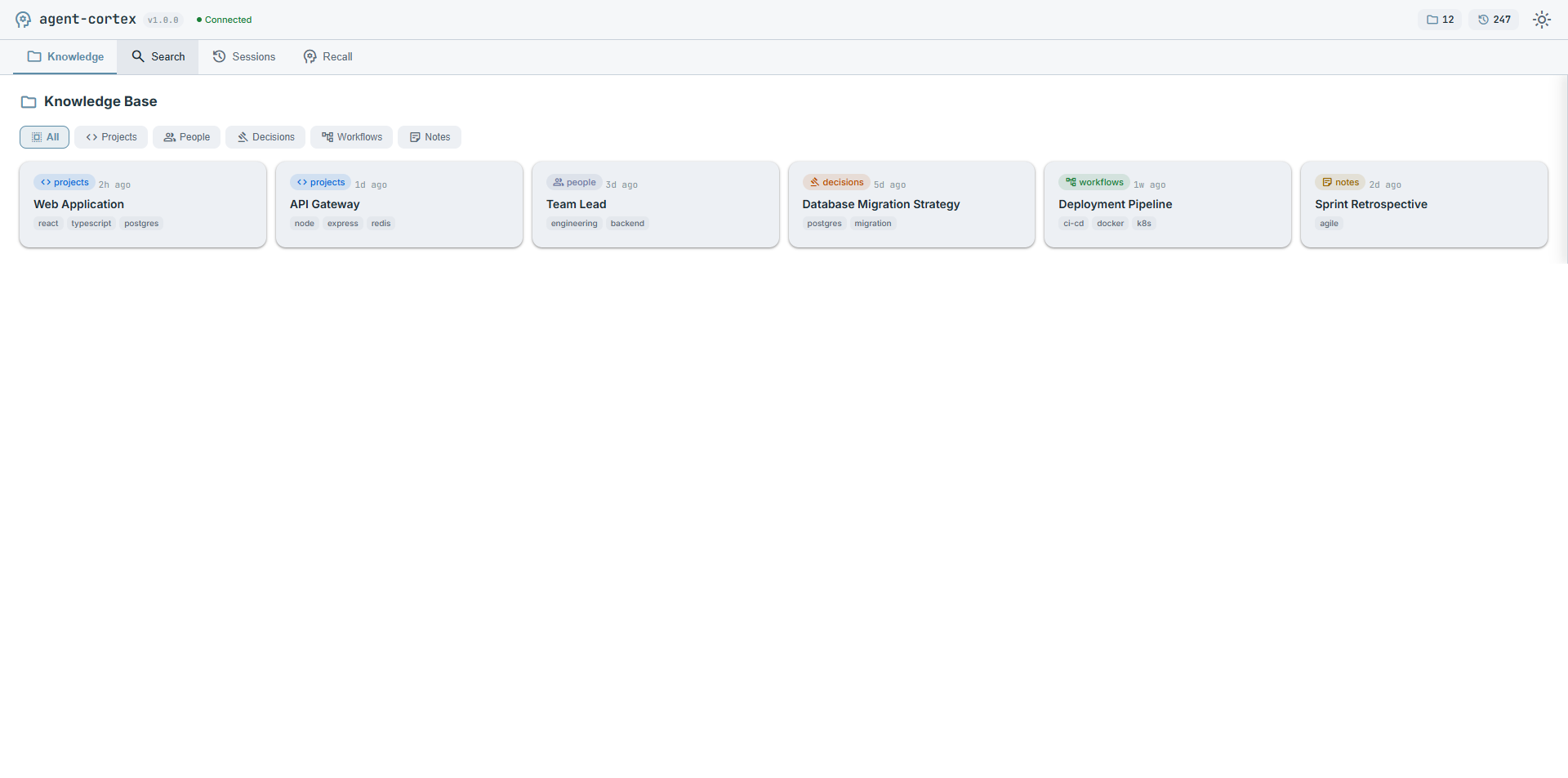This screenshot has width=1568, height=778.
Task: Switch to the Sessions tab
Action: (x=243, y=56)
